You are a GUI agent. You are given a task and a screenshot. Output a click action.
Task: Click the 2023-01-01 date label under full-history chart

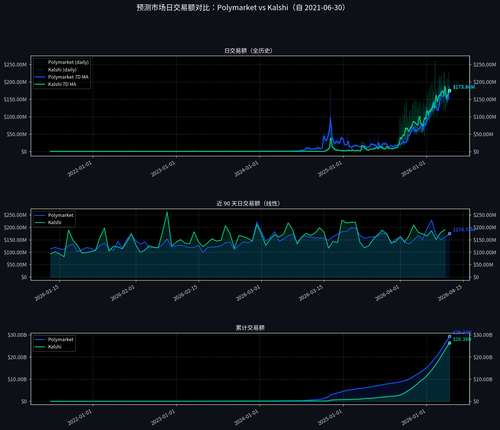coord(163,169)
